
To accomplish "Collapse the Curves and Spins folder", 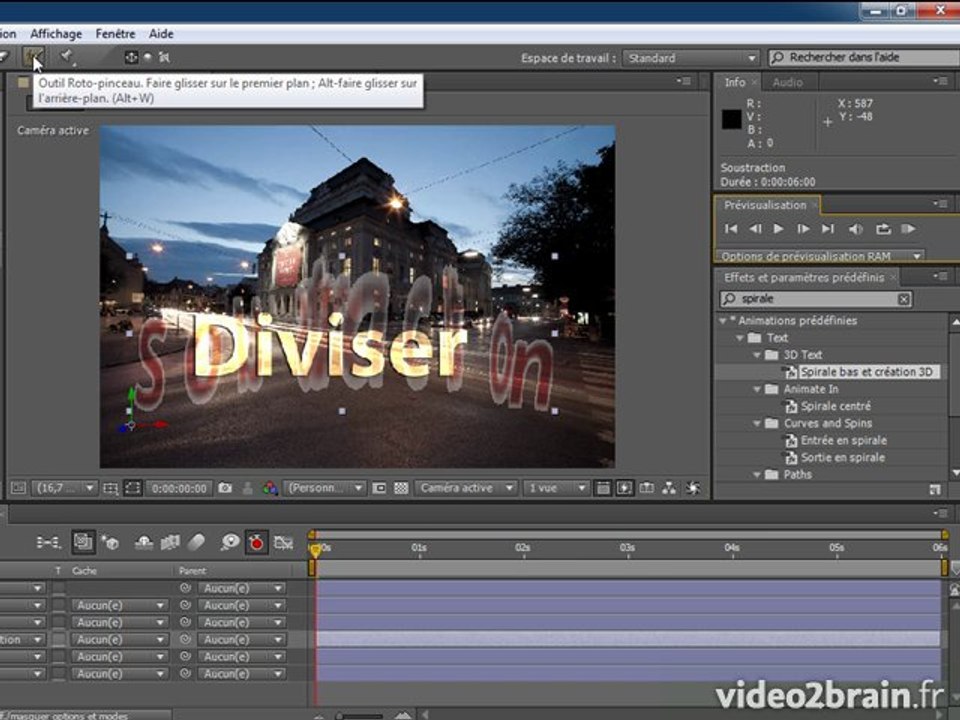I will tap(757, 423).
